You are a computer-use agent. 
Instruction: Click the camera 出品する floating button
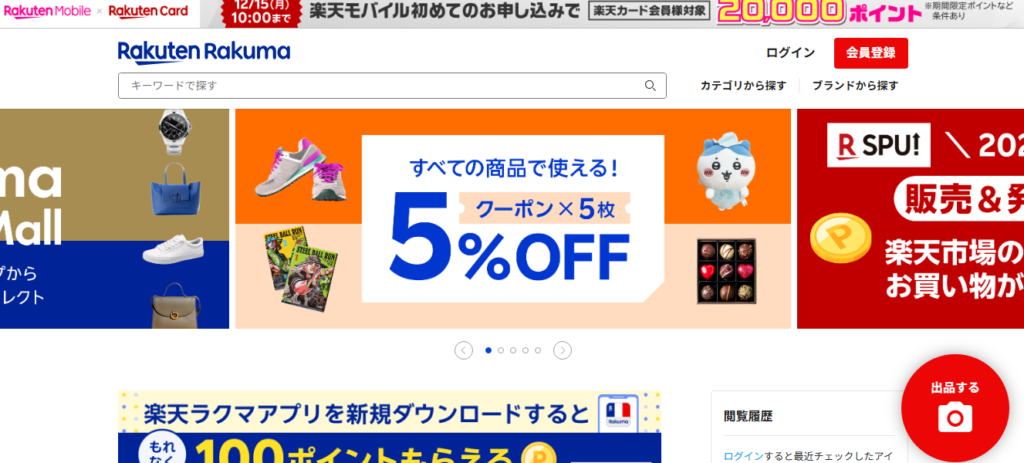[x=955, y=408]
